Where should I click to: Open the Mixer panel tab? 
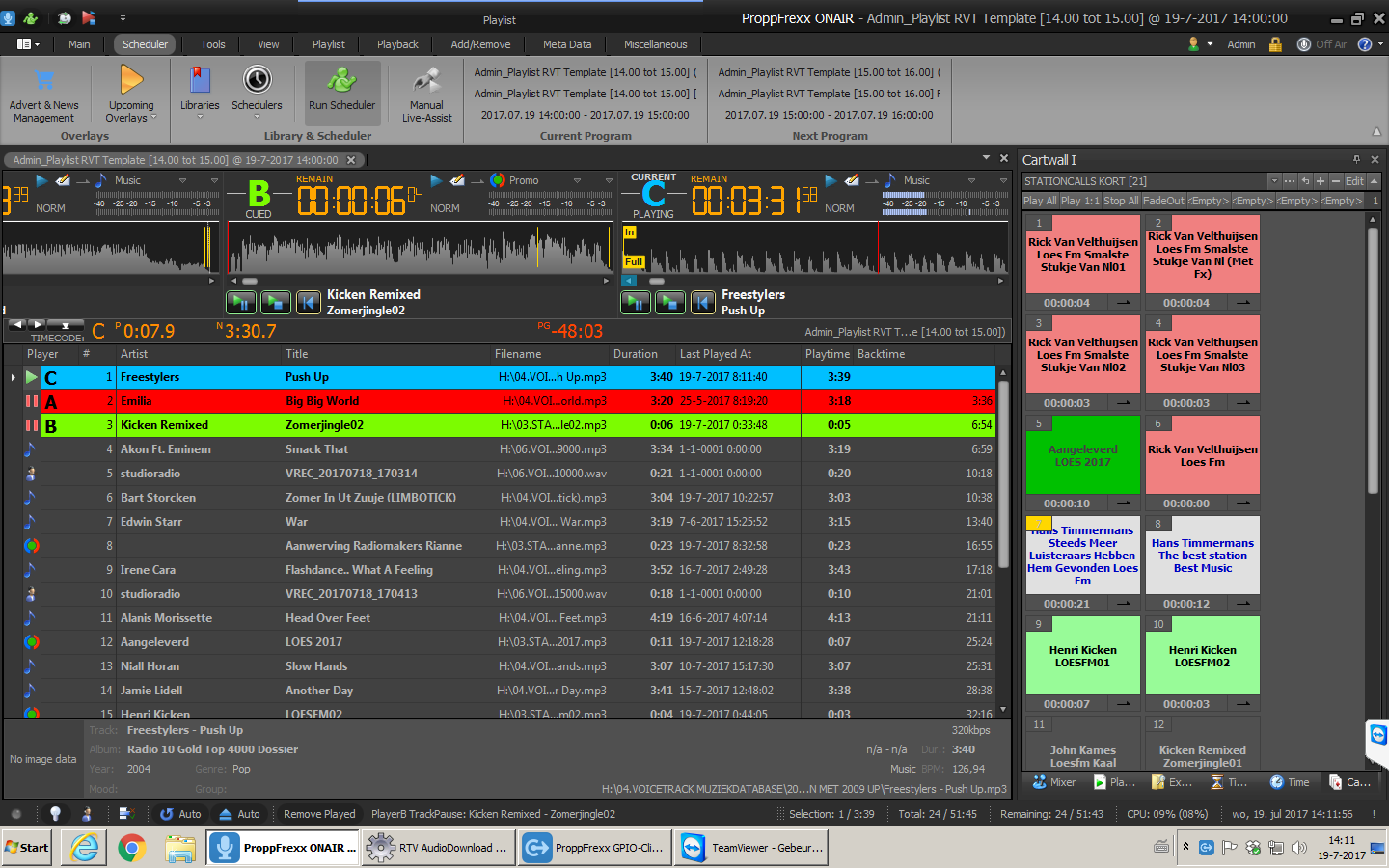1054,782
